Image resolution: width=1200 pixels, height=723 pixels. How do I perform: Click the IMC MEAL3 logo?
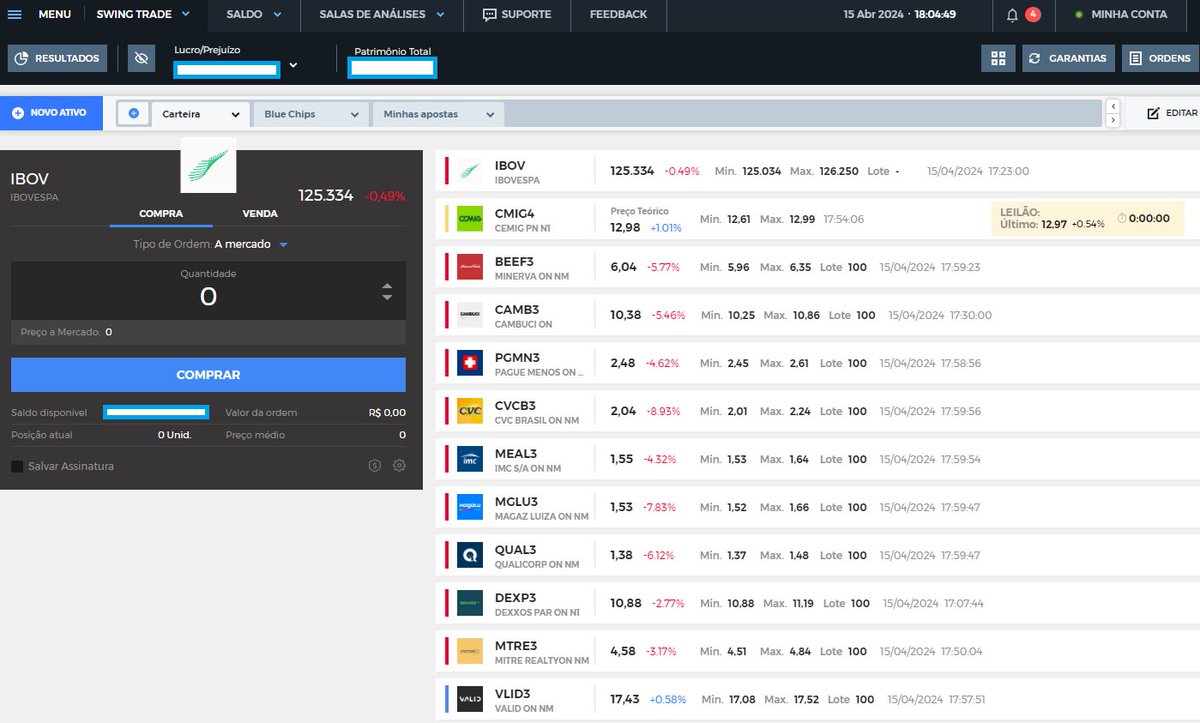[470, 459]
